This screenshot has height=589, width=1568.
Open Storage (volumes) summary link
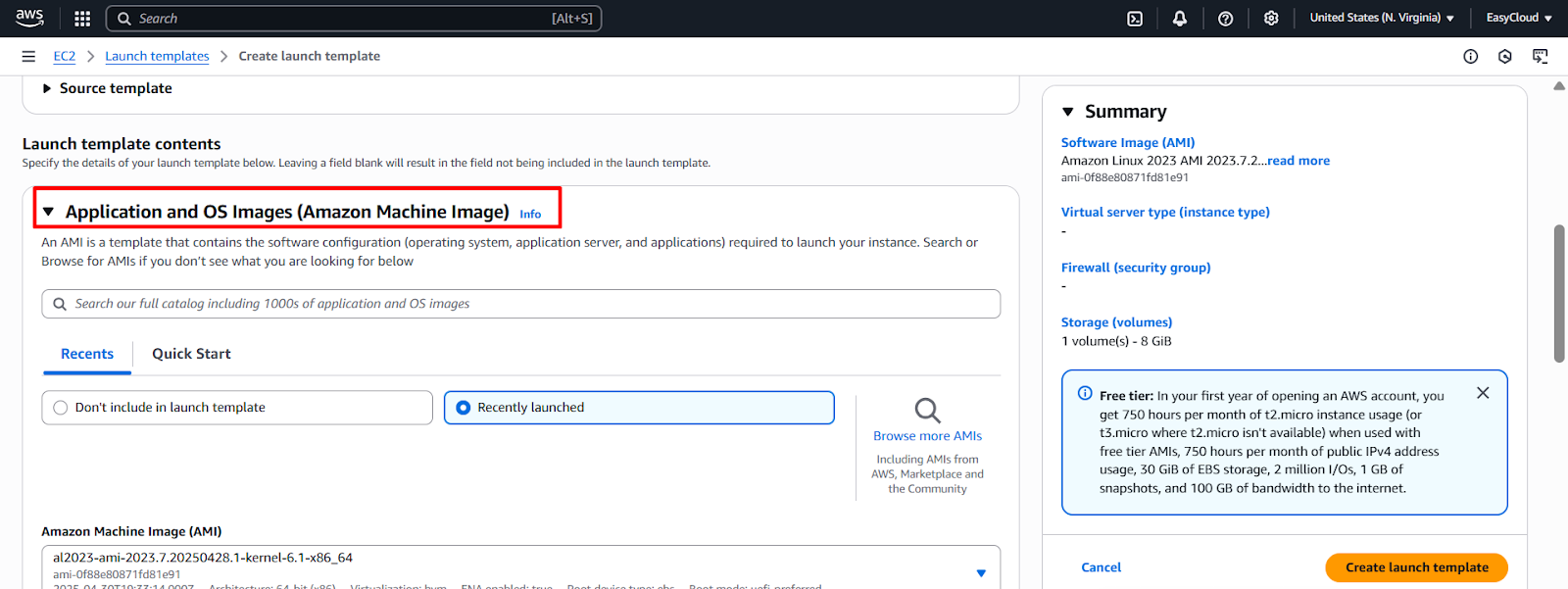[1116, 322]
